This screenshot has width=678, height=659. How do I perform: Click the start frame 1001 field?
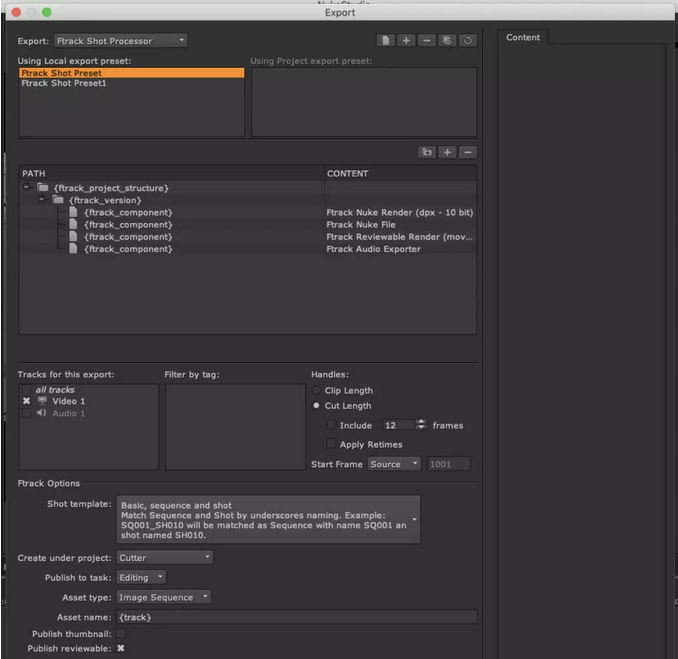[x=448, y=464]
